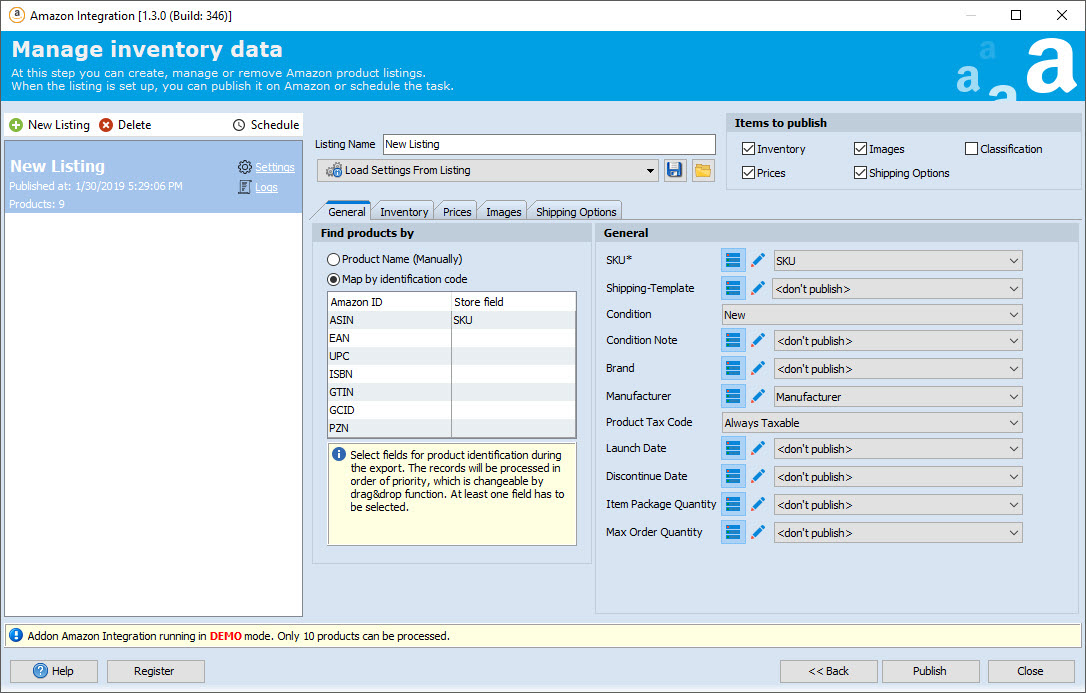
Task: Click the save settings floppy disk icon
Action: click(x=675, y=170)
